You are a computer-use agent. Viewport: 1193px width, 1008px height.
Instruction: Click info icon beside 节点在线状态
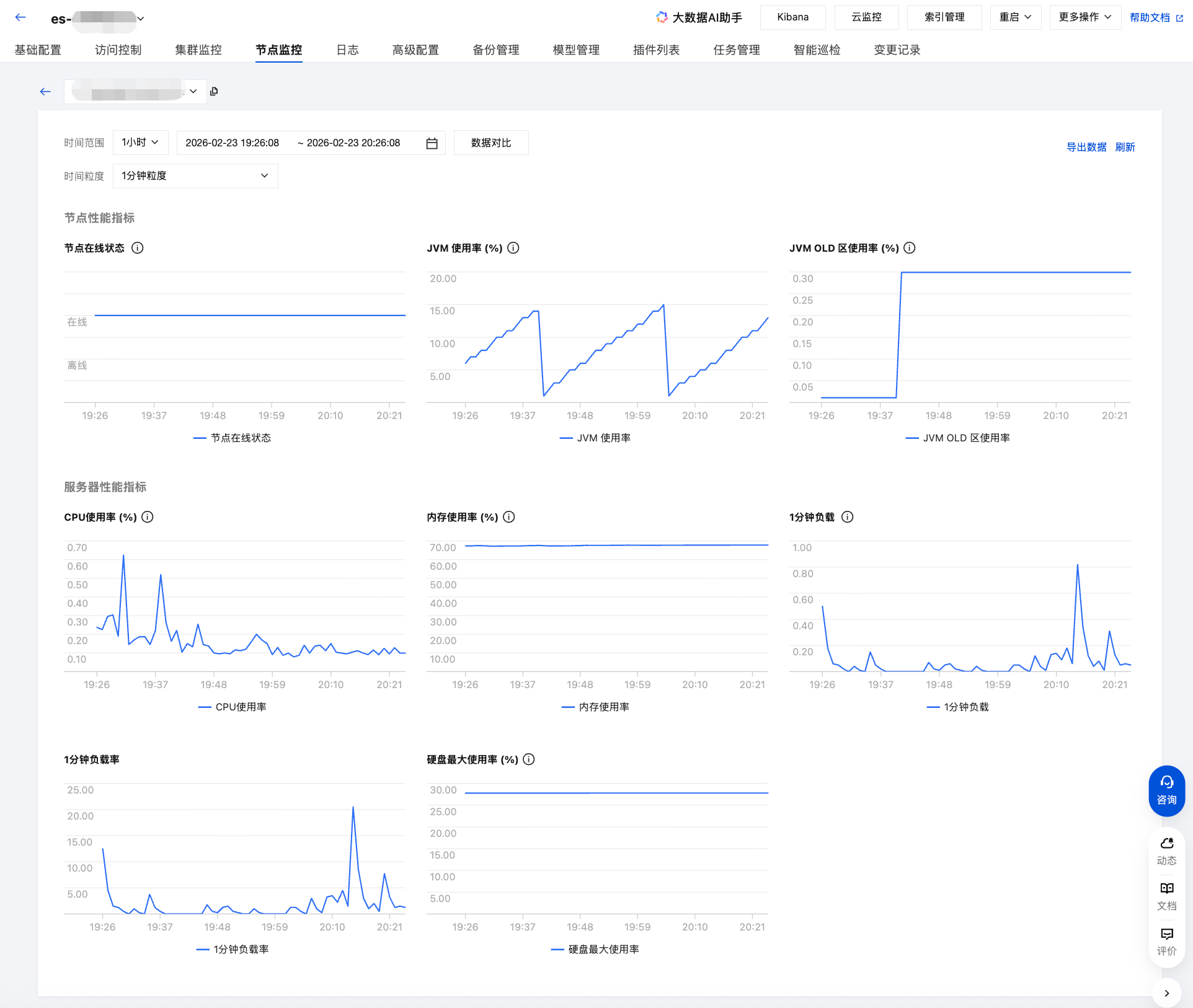138,248
